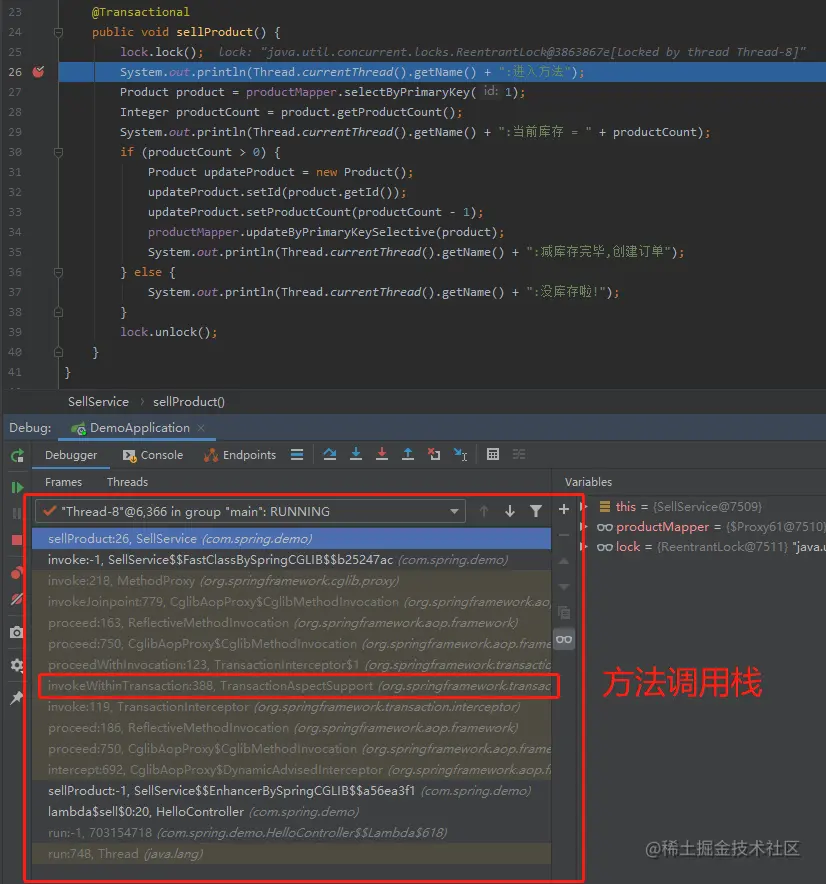Select frame 'intercept:692, CglibAopProxy$DynamicAdvisedInterceptor'
The width and height of the screenshot is (826, 884).
tap(291, 770)
